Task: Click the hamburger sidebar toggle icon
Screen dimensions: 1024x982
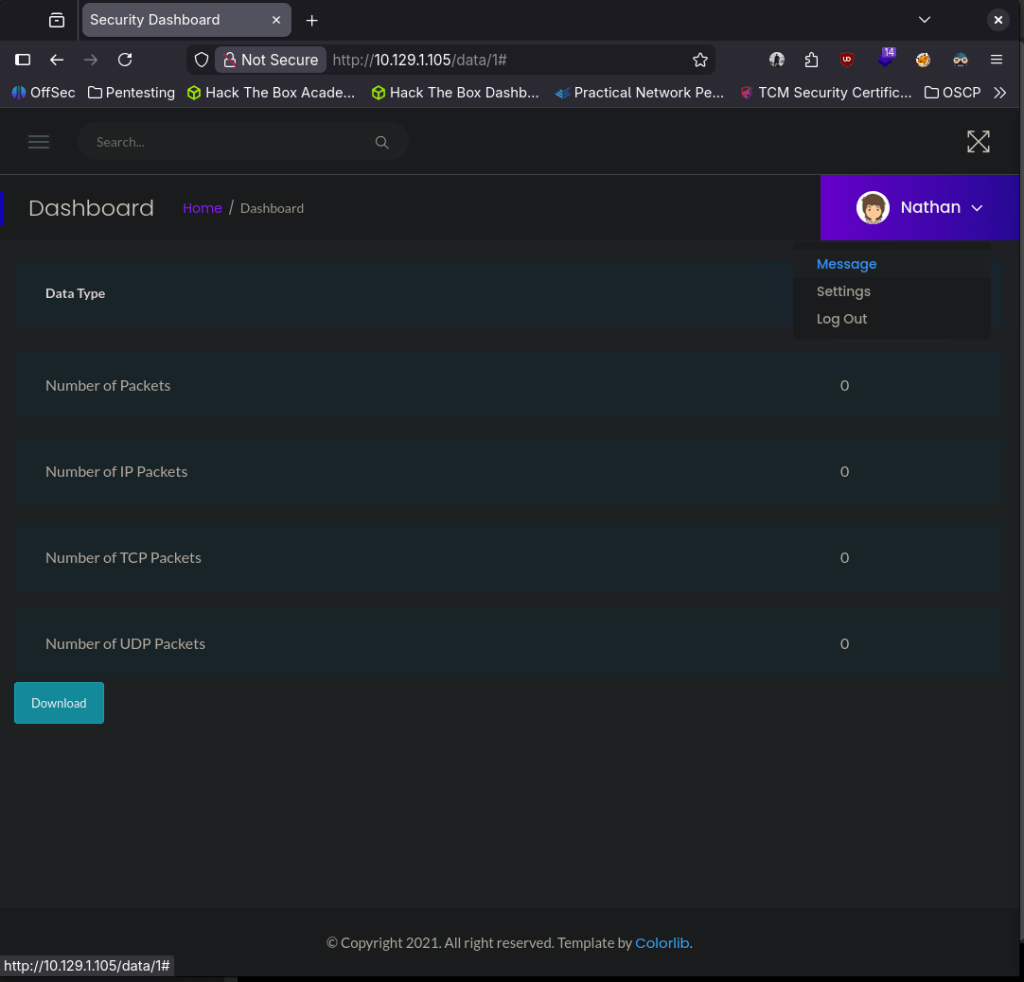Action: 39,142
